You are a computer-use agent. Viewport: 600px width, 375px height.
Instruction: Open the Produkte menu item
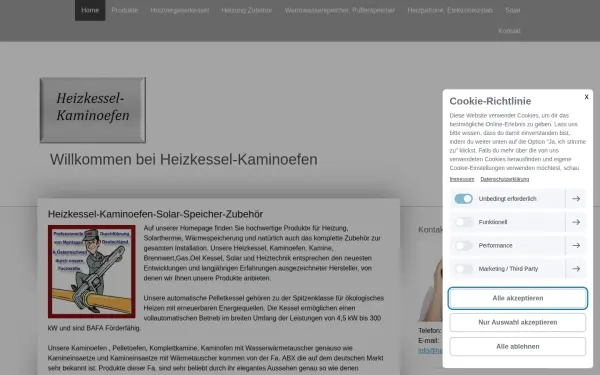(x=125, y=10)
